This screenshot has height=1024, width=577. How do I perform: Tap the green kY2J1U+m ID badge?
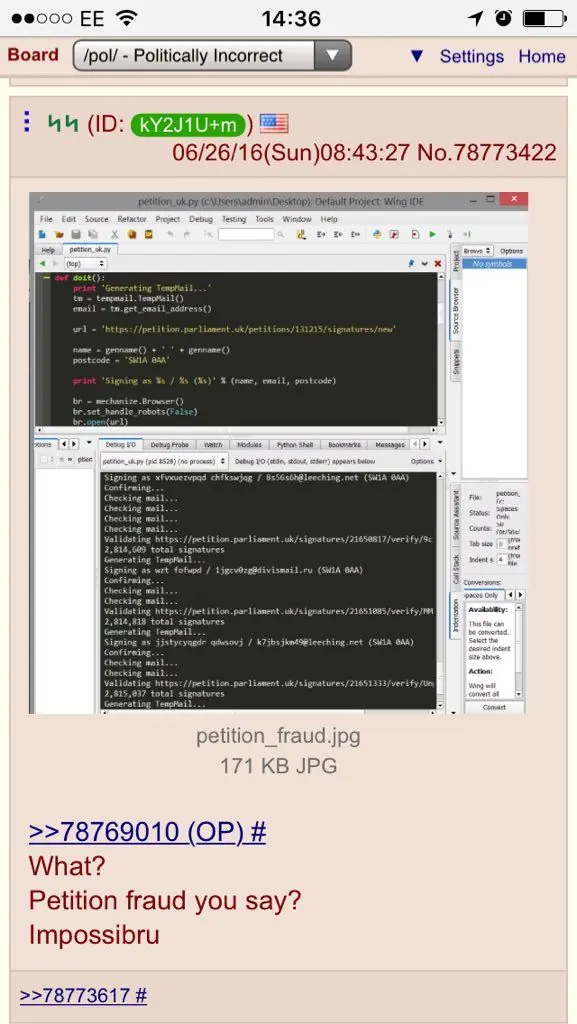pos(188,124)
